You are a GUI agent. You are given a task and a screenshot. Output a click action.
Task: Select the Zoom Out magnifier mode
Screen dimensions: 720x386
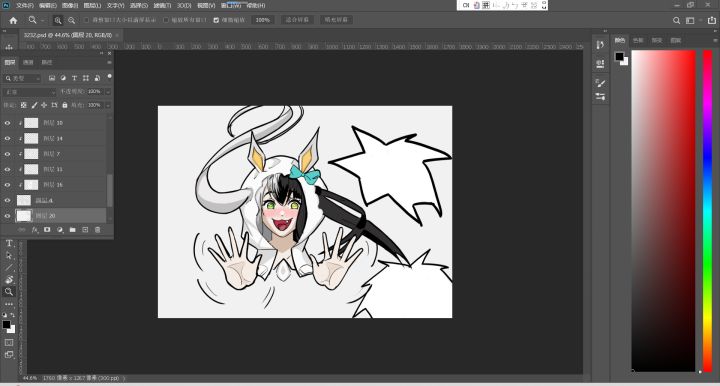pos(72,20)
